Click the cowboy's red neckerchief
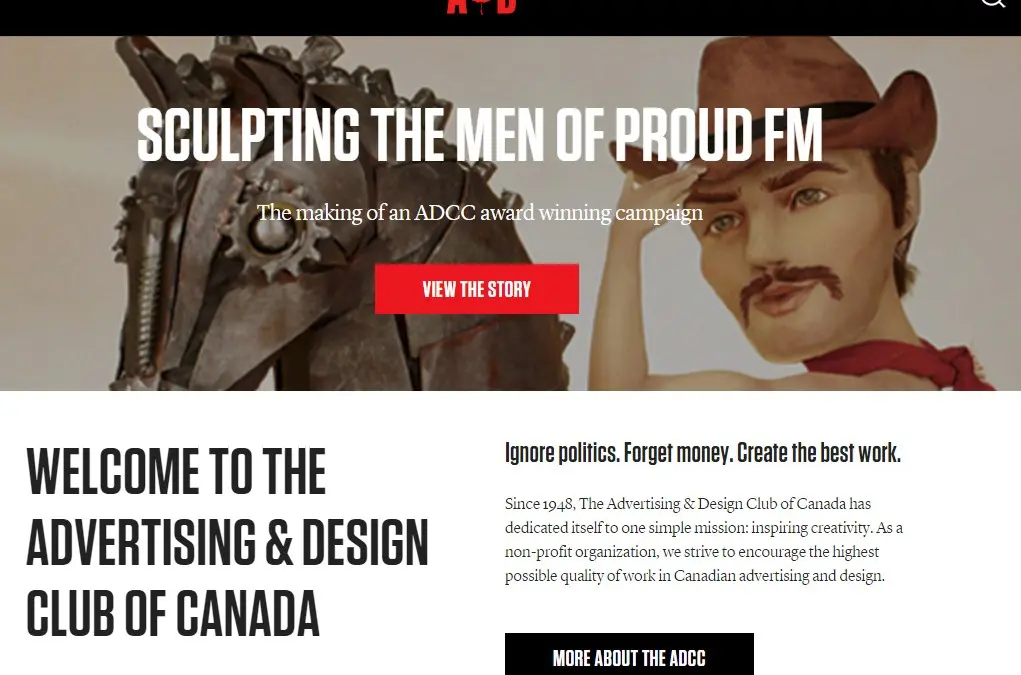Image resolution: width=1021 pixels, height=675 pixels. point(912,365)
